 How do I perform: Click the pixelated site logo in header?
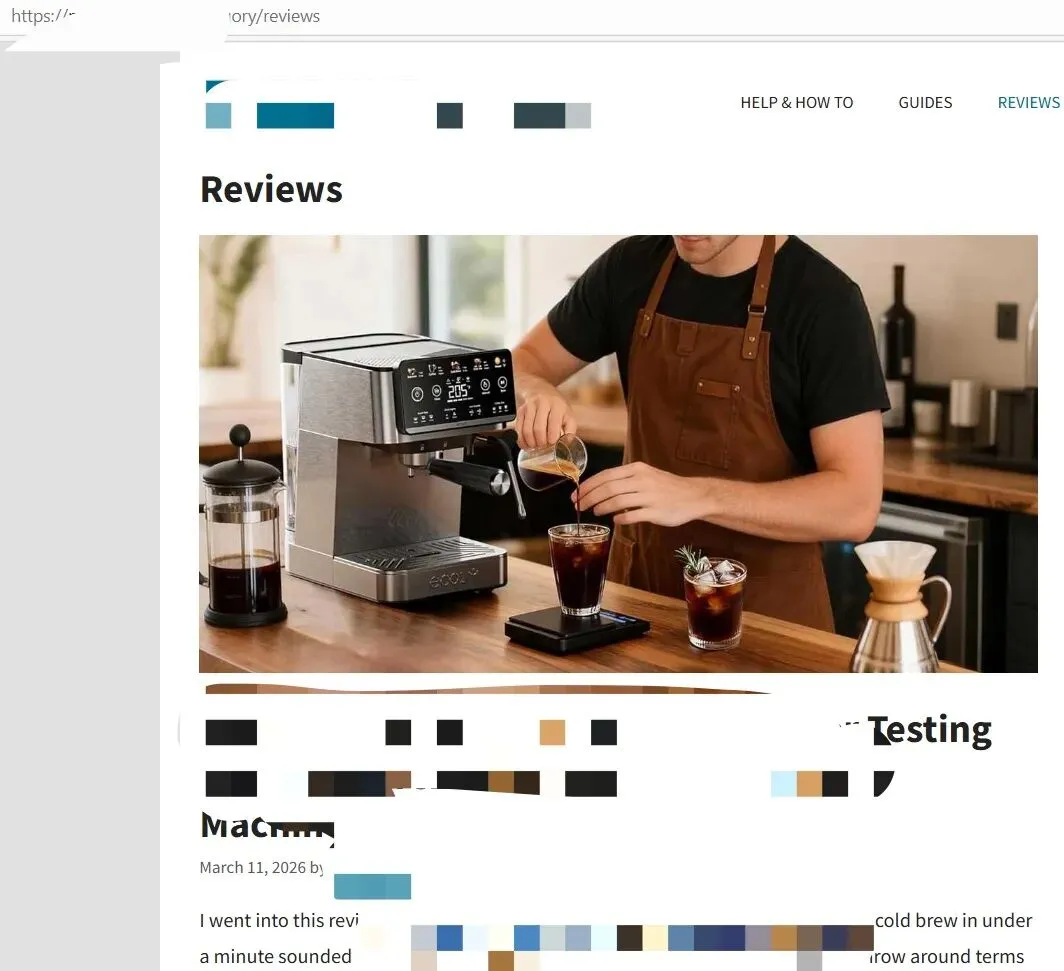(398, 115)
